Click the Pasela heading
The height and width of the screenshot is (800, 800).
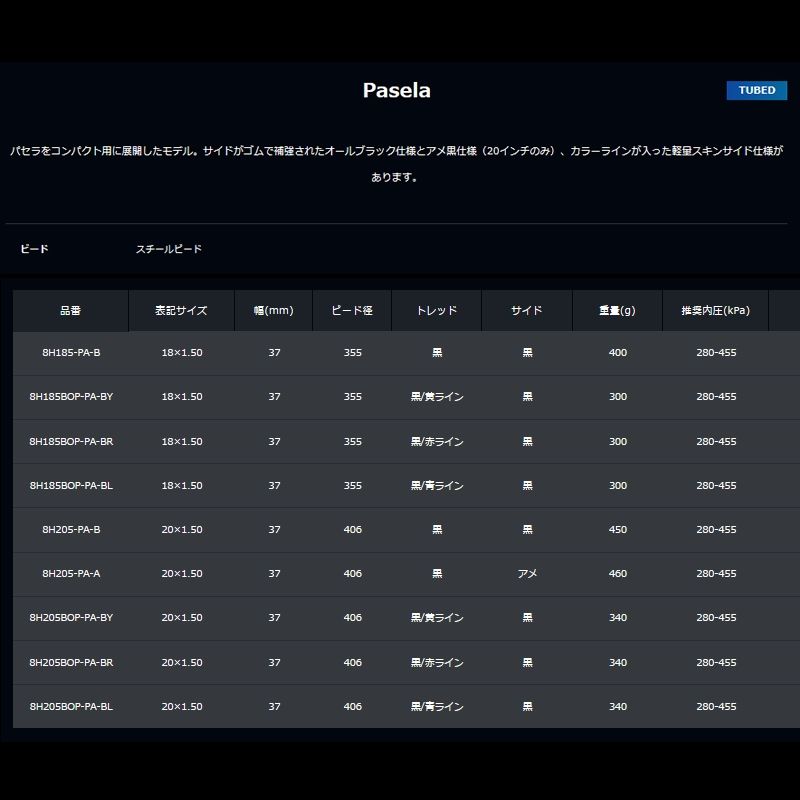(396, 90)
